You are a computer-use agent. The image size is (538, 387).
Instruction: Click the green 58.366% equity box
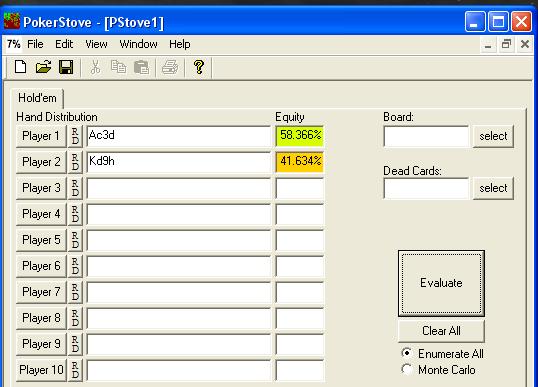[300, 136]
